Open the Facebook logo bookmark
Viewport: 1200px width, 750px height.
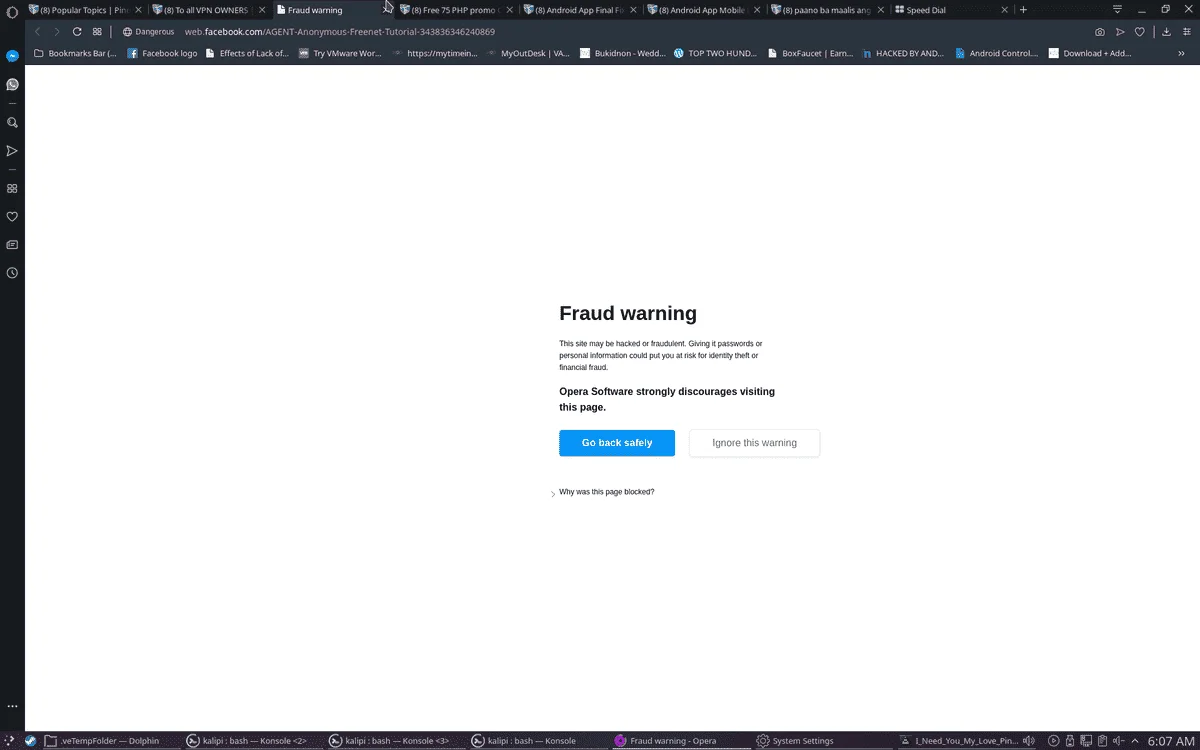pyautogui.click(x=162, y=54)
